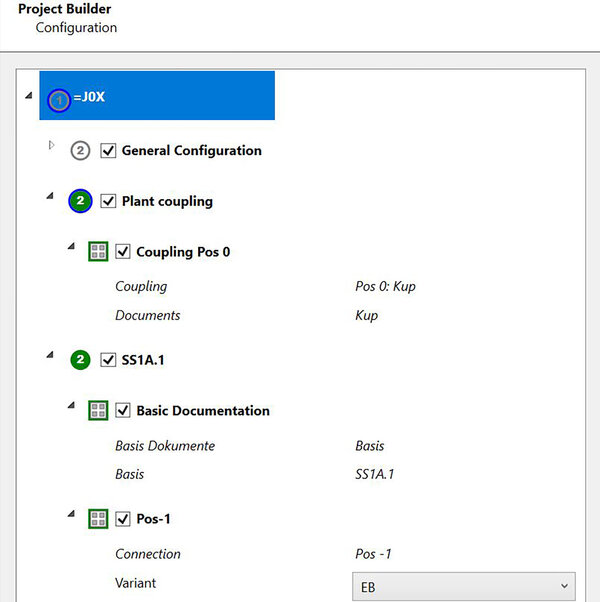The image size is (600, 602).
Task: Click the grid icon beside Pos-1
Action: pos(98,518)
